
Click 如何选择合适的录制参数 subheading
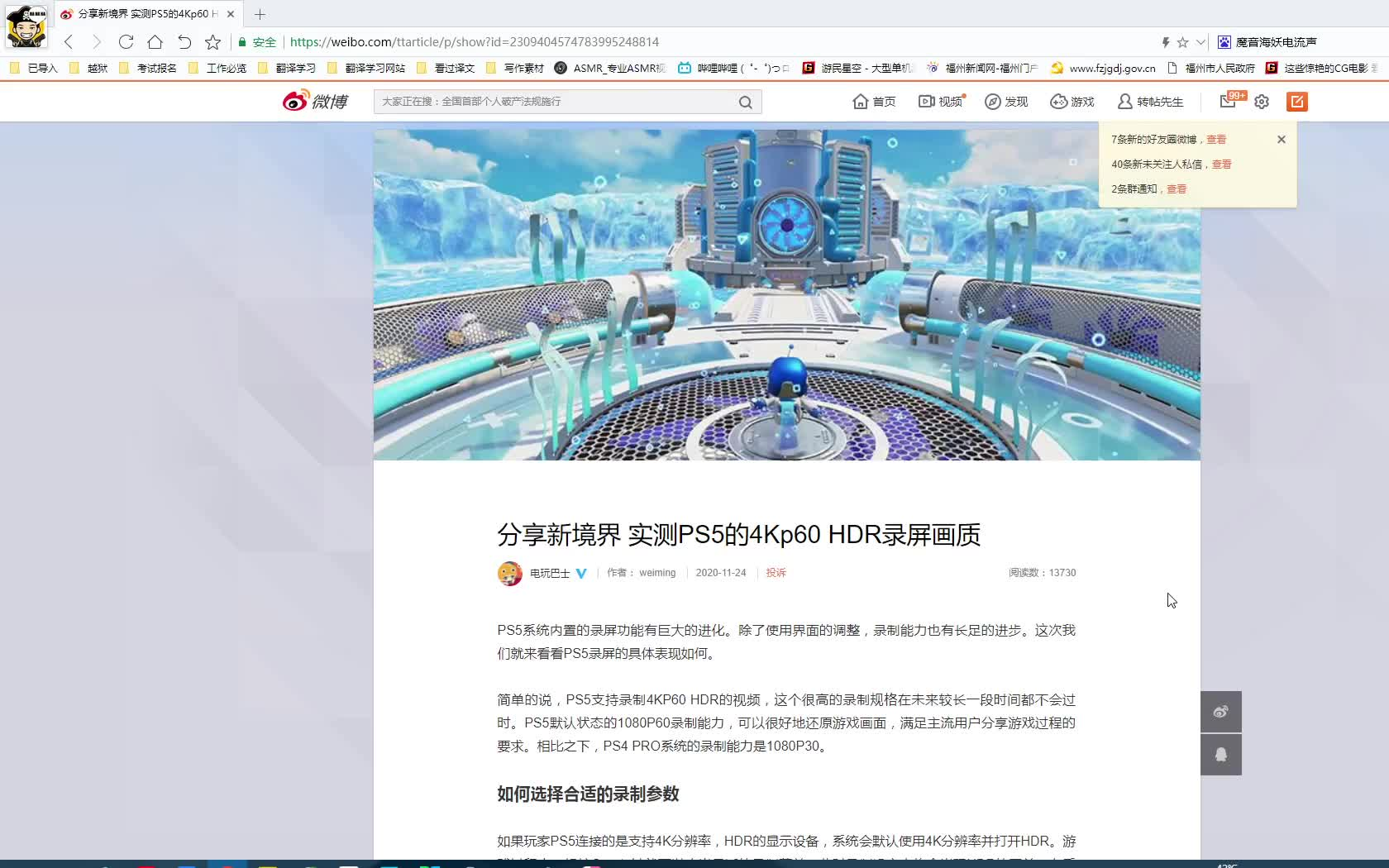[588, 794]
